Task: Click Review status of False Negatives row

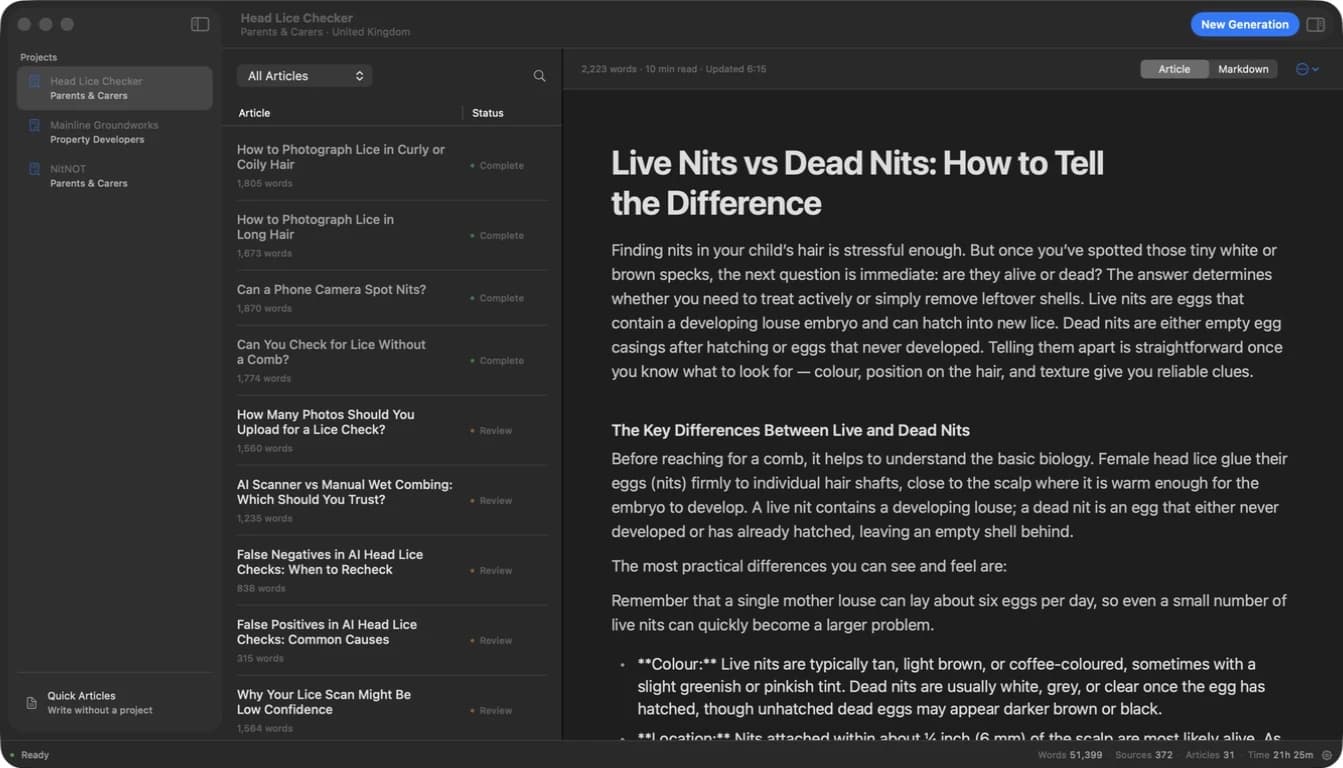Action: coord(491,571)
